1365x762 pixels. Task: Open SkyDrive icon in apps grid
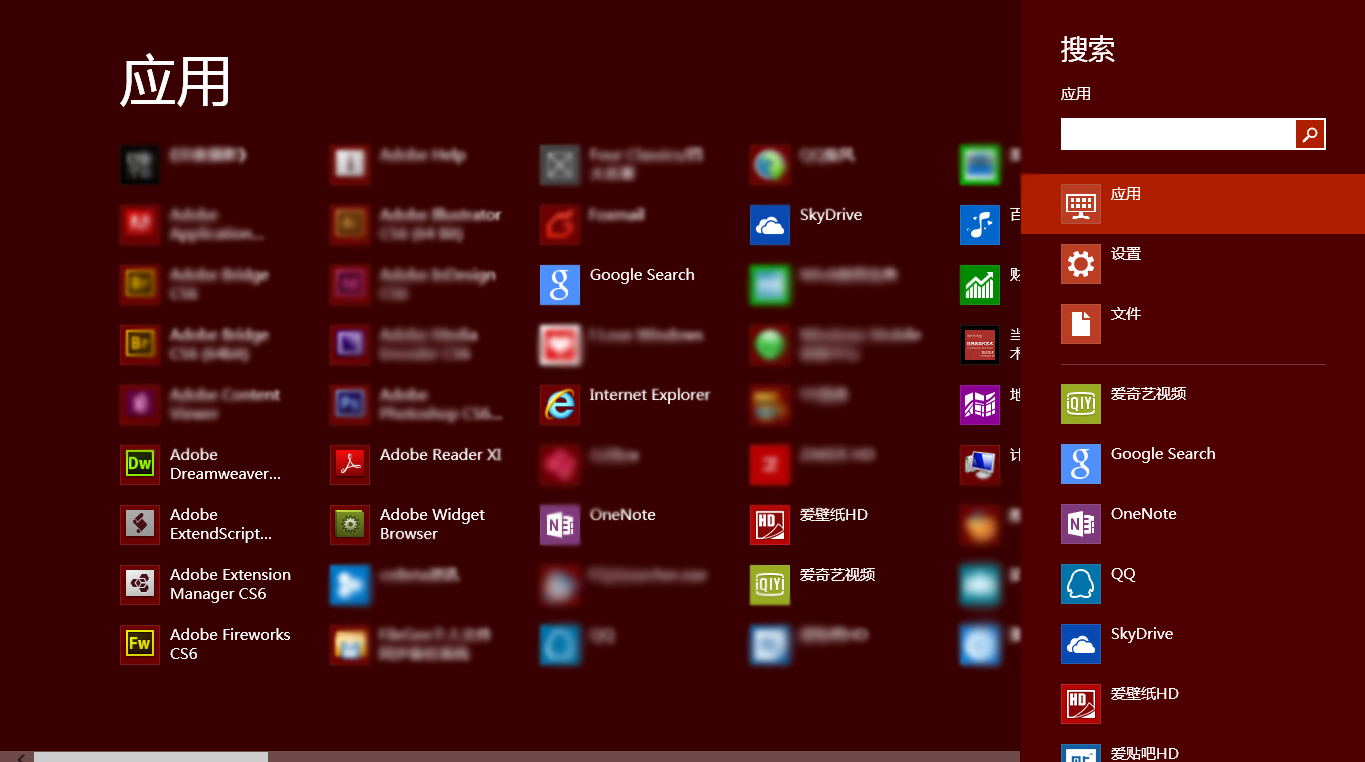[770, 225]
